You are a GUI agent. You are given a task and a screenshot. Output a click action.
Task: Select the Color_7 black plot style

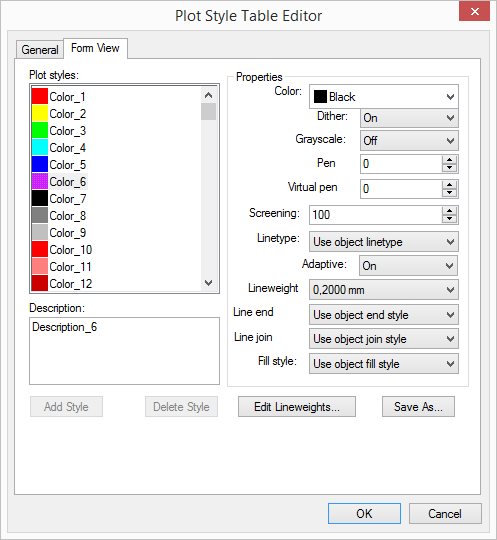pyautogui.click(x=59, y=199)
